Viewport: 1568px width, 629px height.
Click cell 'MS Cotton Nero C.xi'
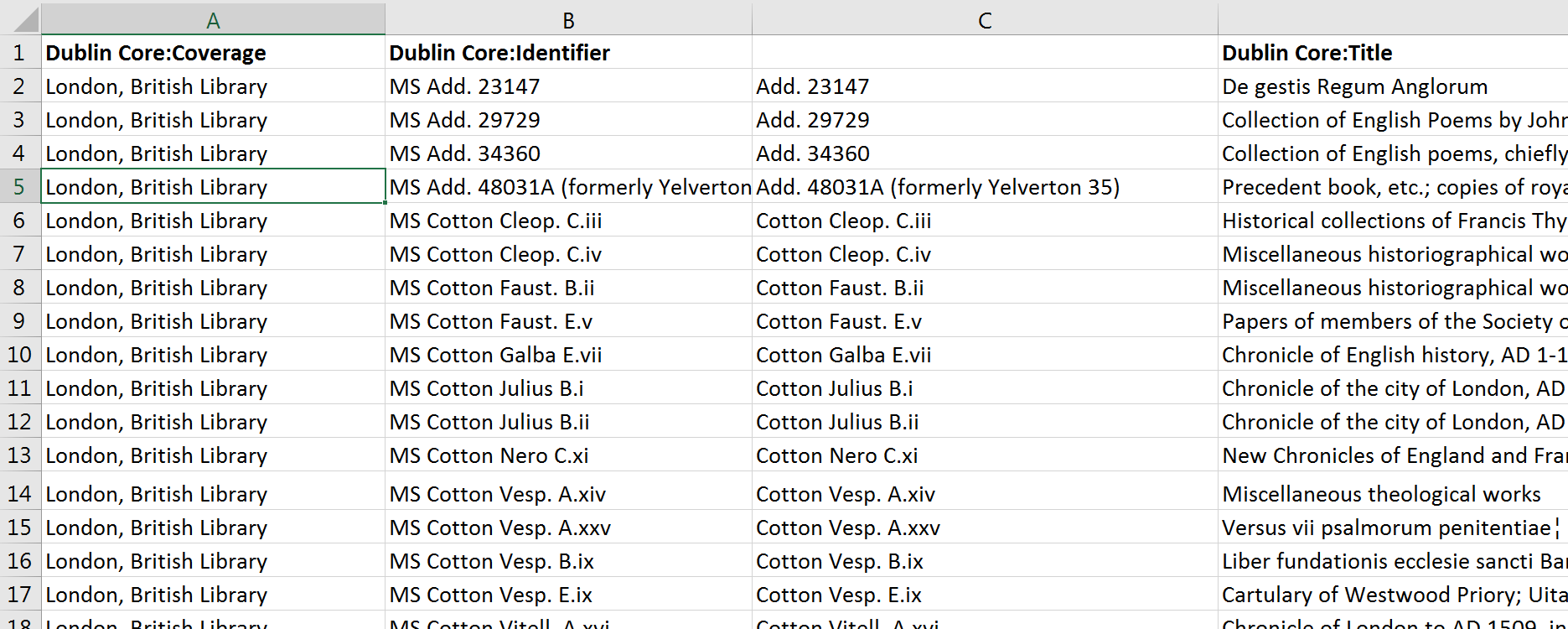tap(568, 455)
